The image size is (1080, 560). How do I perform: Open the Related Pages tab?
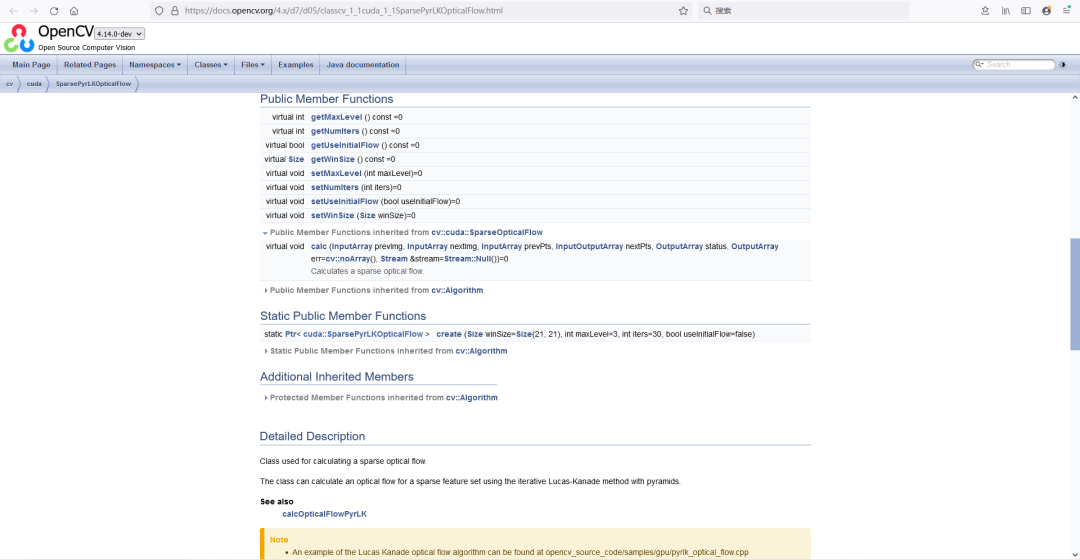90,65
